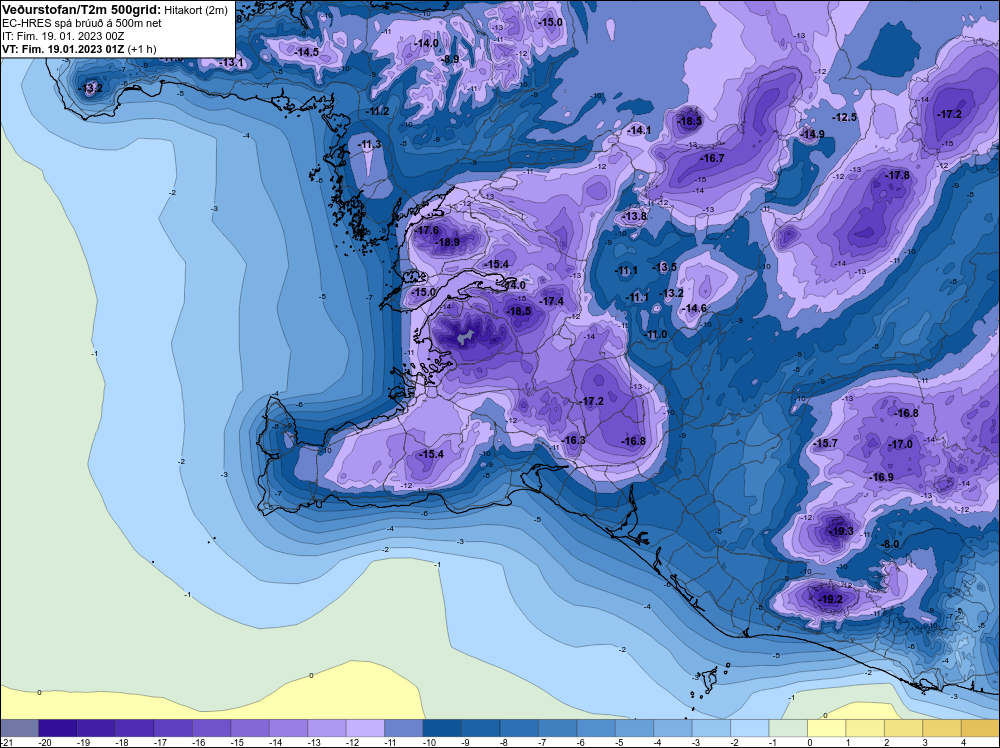Click the -18.9 temperature value

tap(447, 242)
